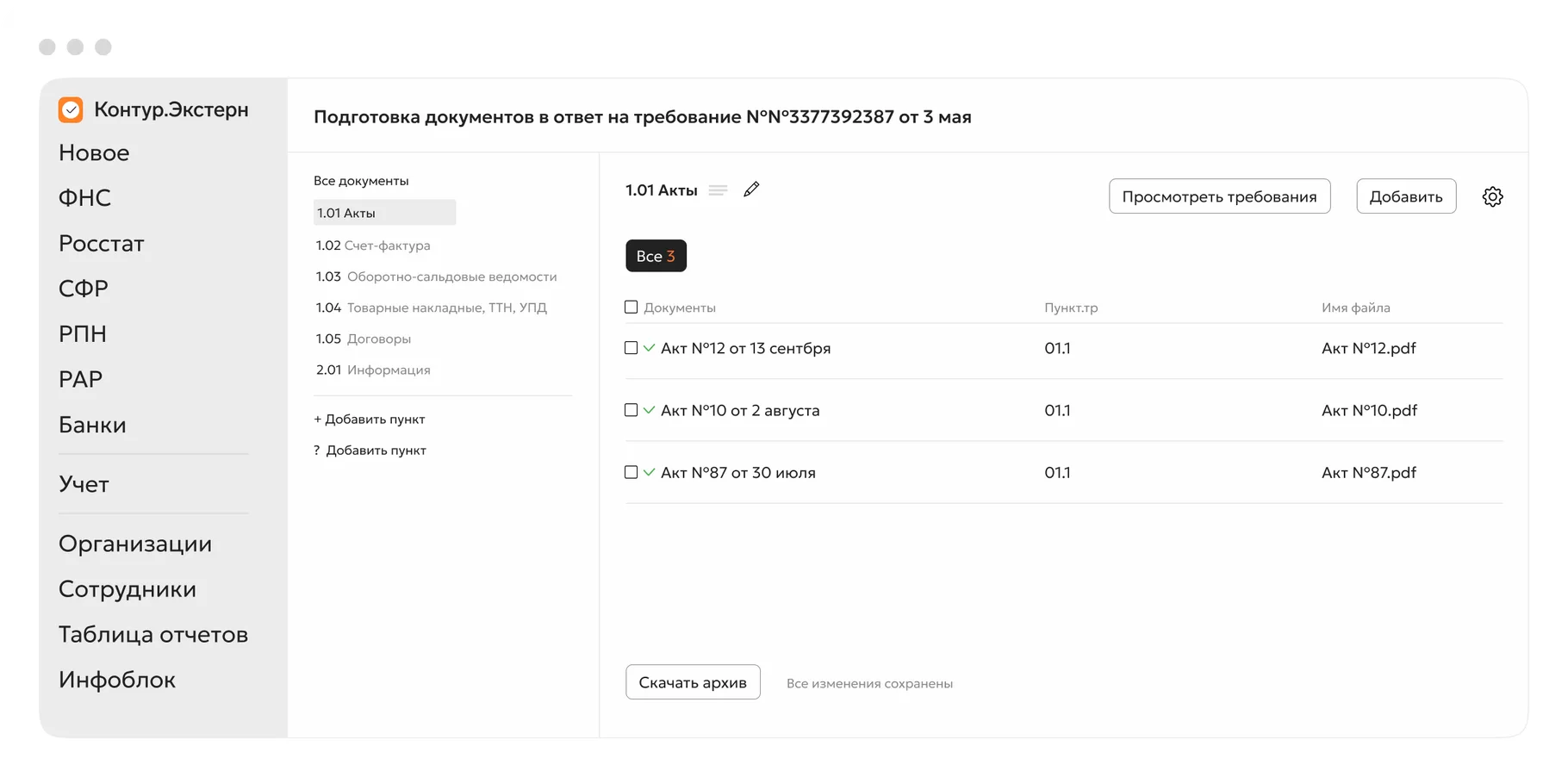Expand the Акт №10 row chevron
The height and width of the screenshot is (777, 1568).
coord(649,410)
